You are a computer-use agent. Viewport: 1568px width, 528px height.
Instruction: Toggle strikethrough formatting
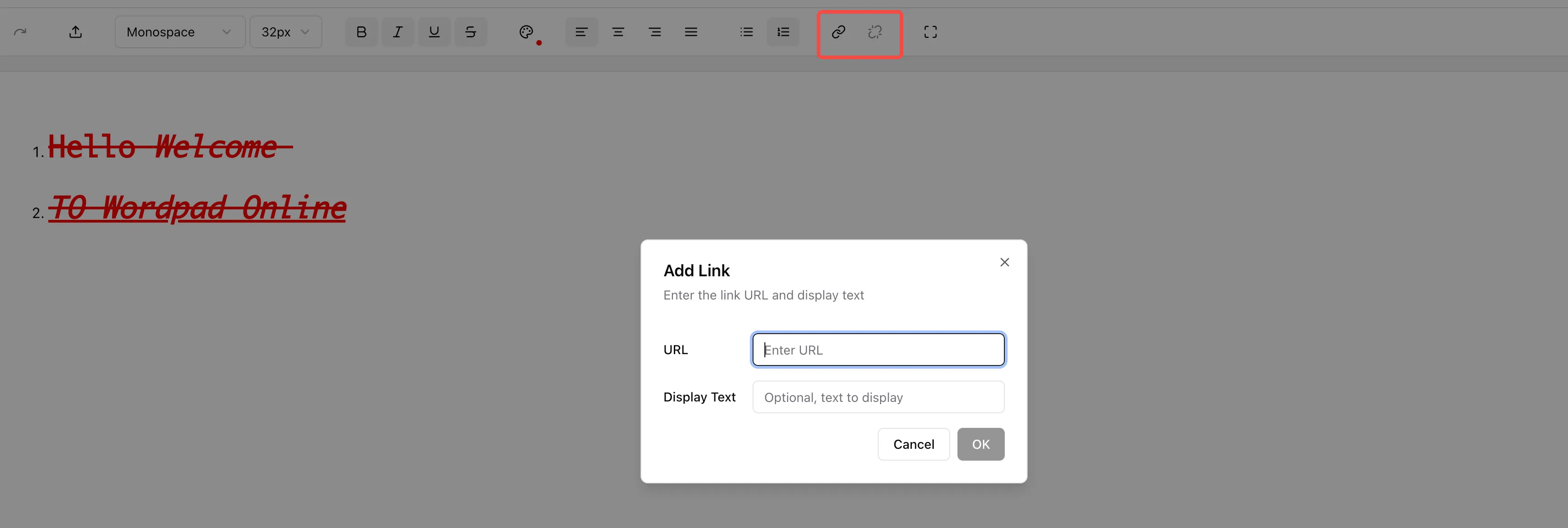pos(470,31)
